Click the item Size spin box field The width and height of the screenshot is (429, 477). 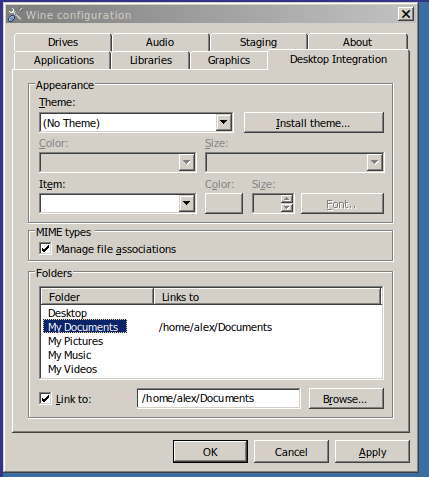267,203
